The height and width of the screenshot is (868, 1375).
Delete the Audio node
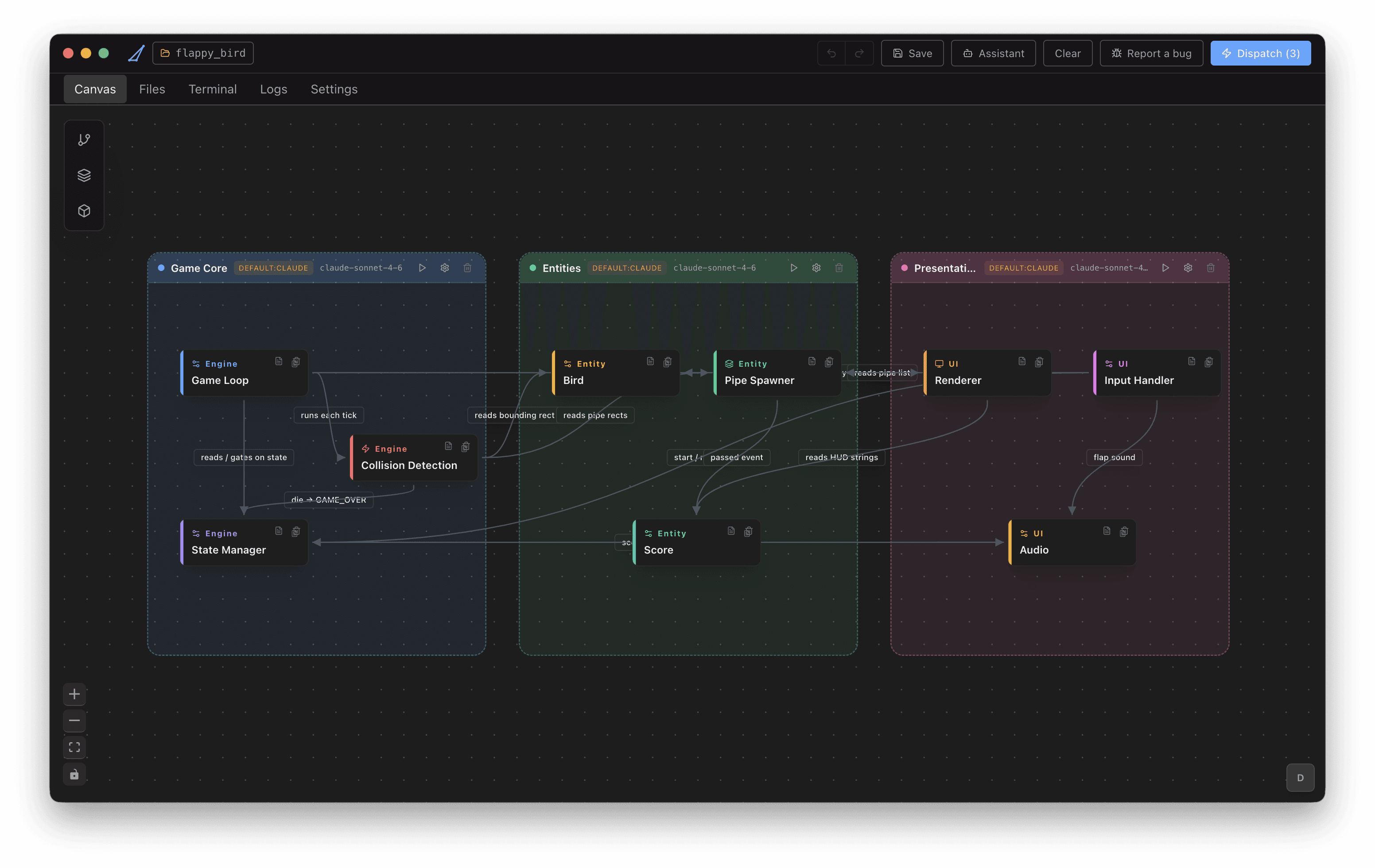(x=1124, y=531)
